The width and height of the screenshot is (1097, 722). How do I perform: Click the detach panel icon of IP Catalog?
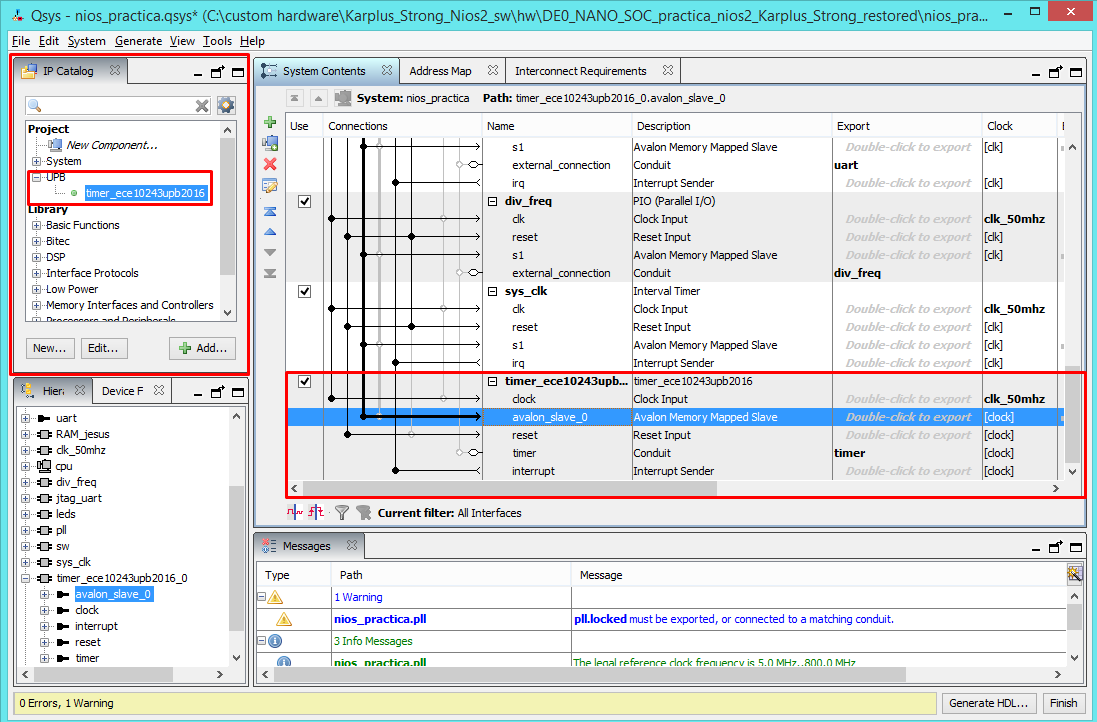click(x=218, y=72)
